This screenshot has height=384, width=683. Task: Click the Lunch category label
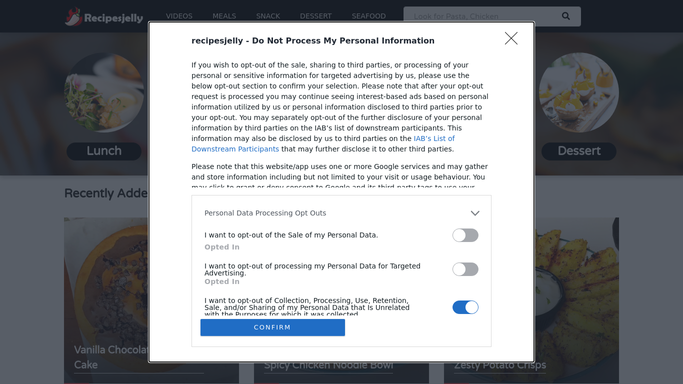(104, 151)
